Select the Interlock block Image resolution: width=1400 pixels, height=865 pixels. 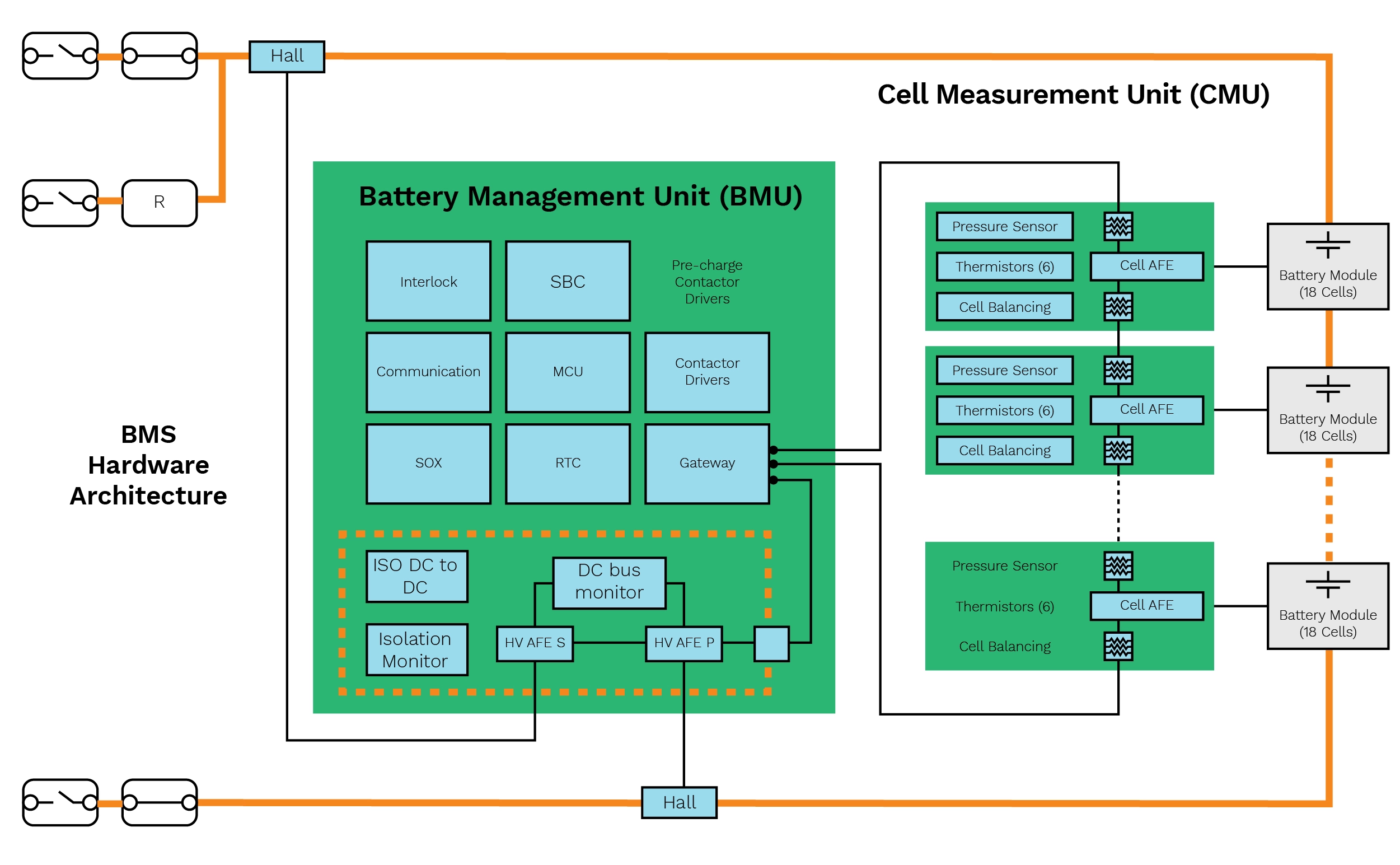tap(428, 281)
